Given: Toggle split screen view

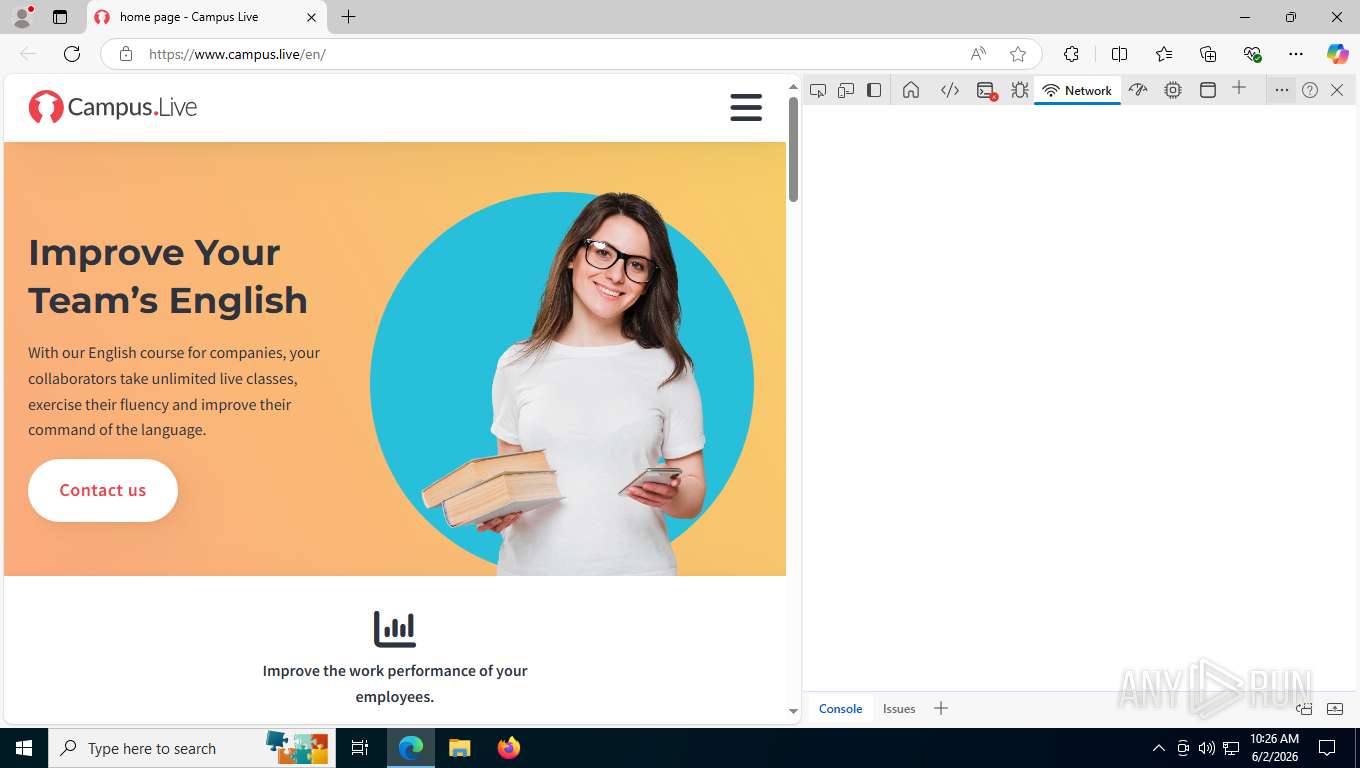Looking at the screenshot, I should 1119,54.
